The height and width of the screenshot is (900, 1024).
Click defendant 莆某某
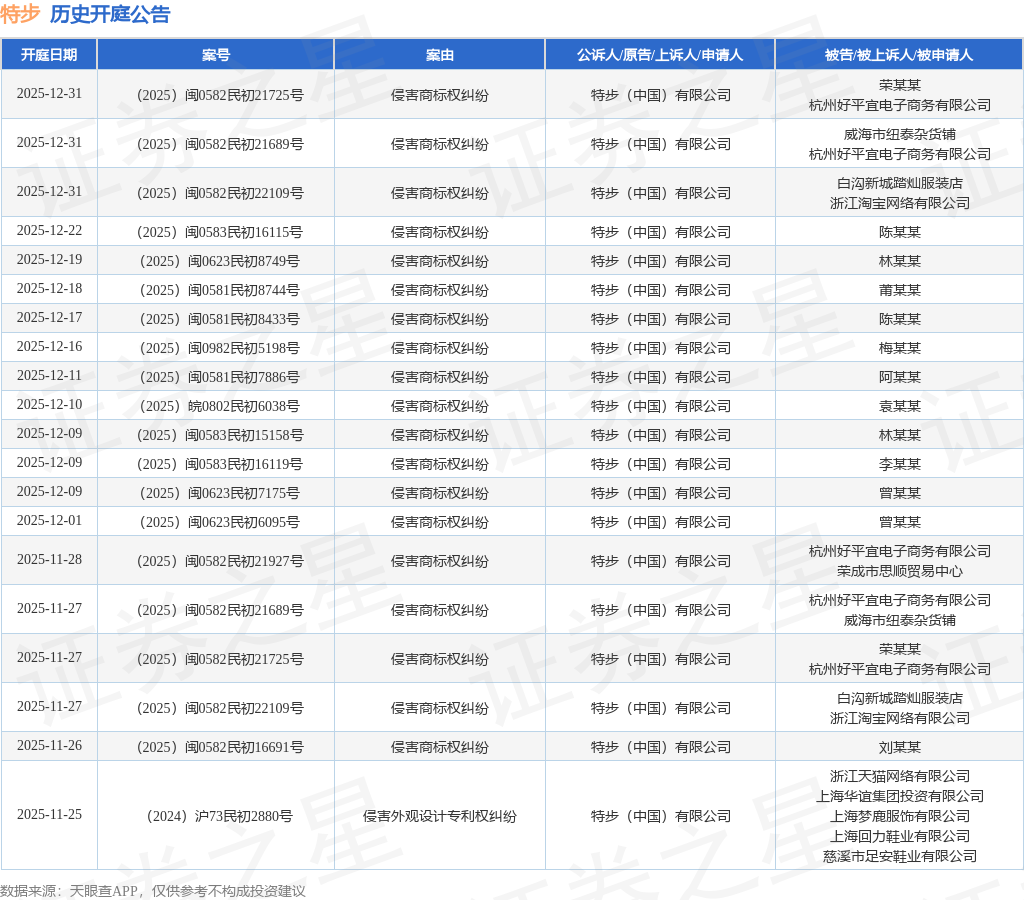click(899, 289)
